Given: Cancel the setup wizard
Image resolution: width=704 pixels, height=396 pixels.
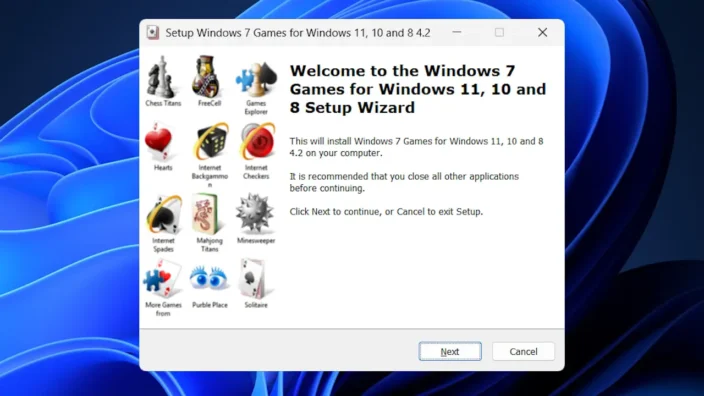Looking at the screenshot, I should click(523, 352).
